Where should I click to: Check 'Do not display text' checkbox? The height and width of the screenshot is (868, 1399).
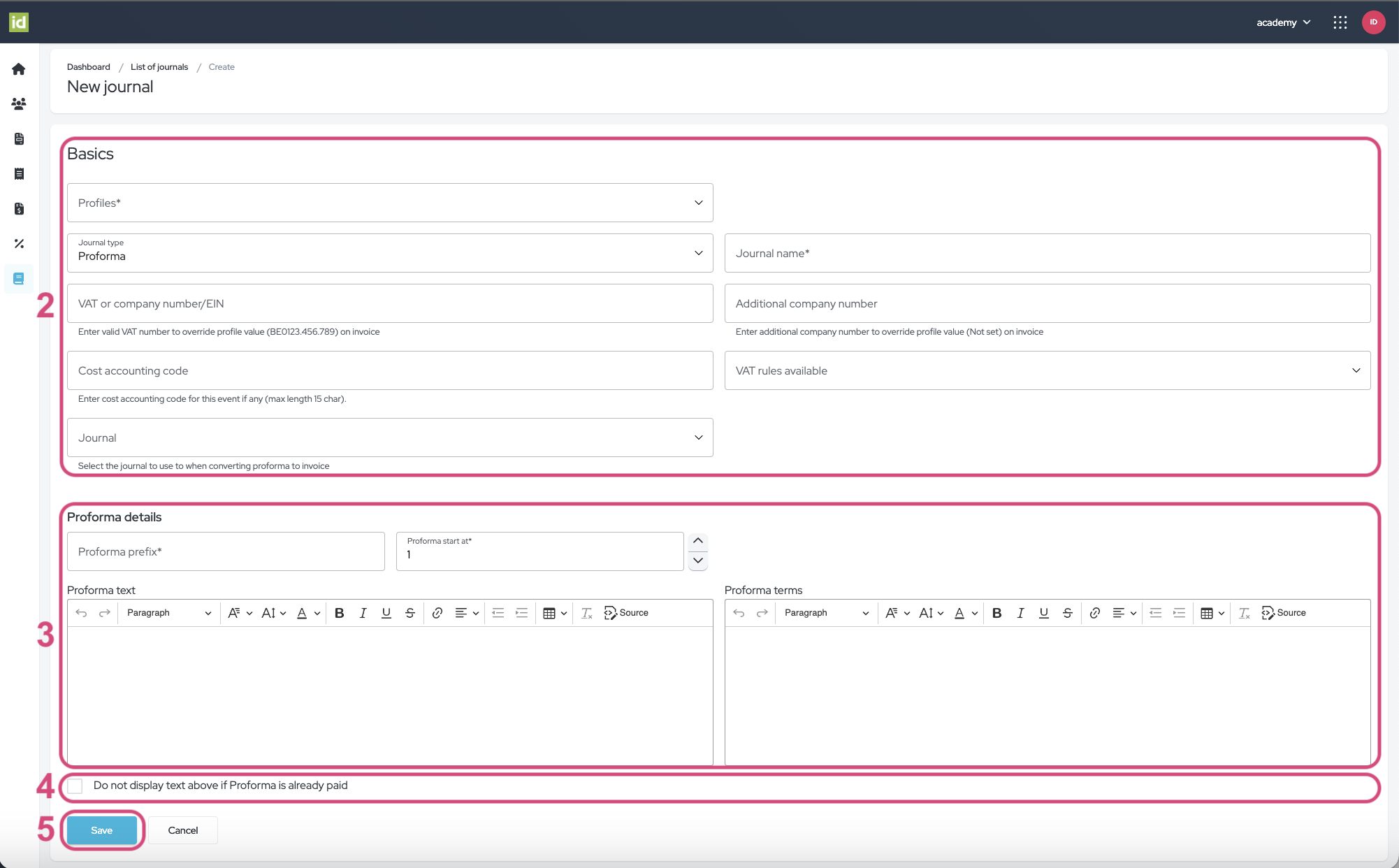75,786
